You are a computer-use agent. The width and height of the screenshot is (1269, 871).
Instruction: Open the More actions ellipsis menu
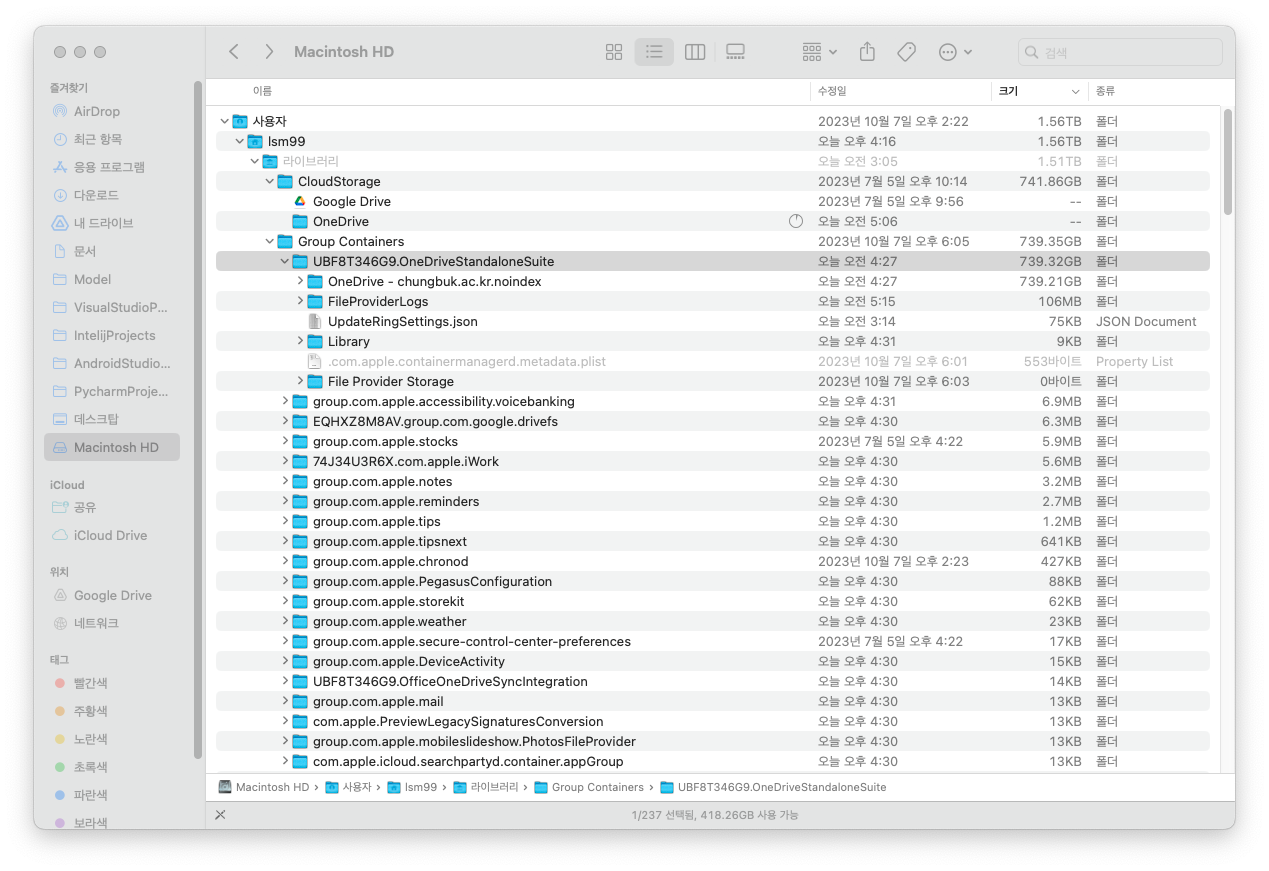click(955, 52)
